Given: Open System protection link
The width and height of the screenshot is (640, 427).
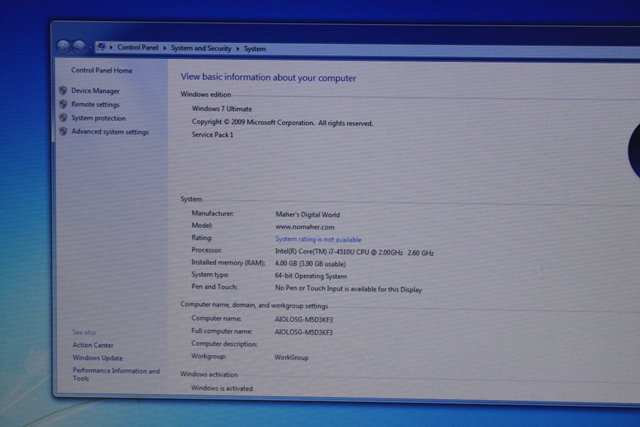Looking at the screenshot, I should tap(98, 118).
